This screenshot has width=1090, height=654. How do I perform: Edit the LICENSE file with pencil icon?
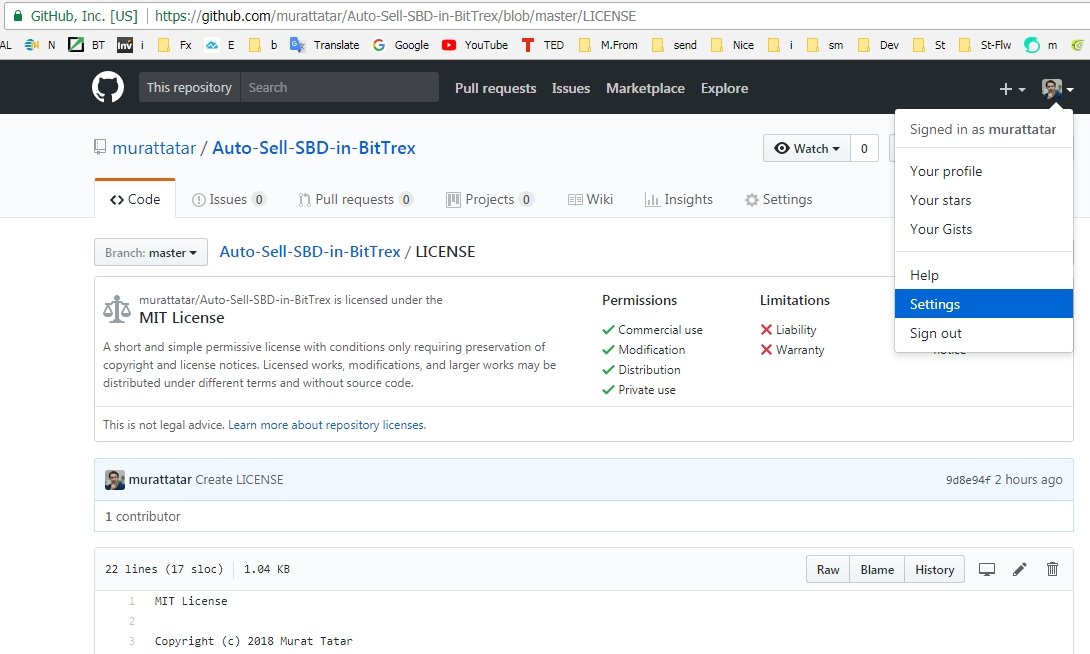1019,569
